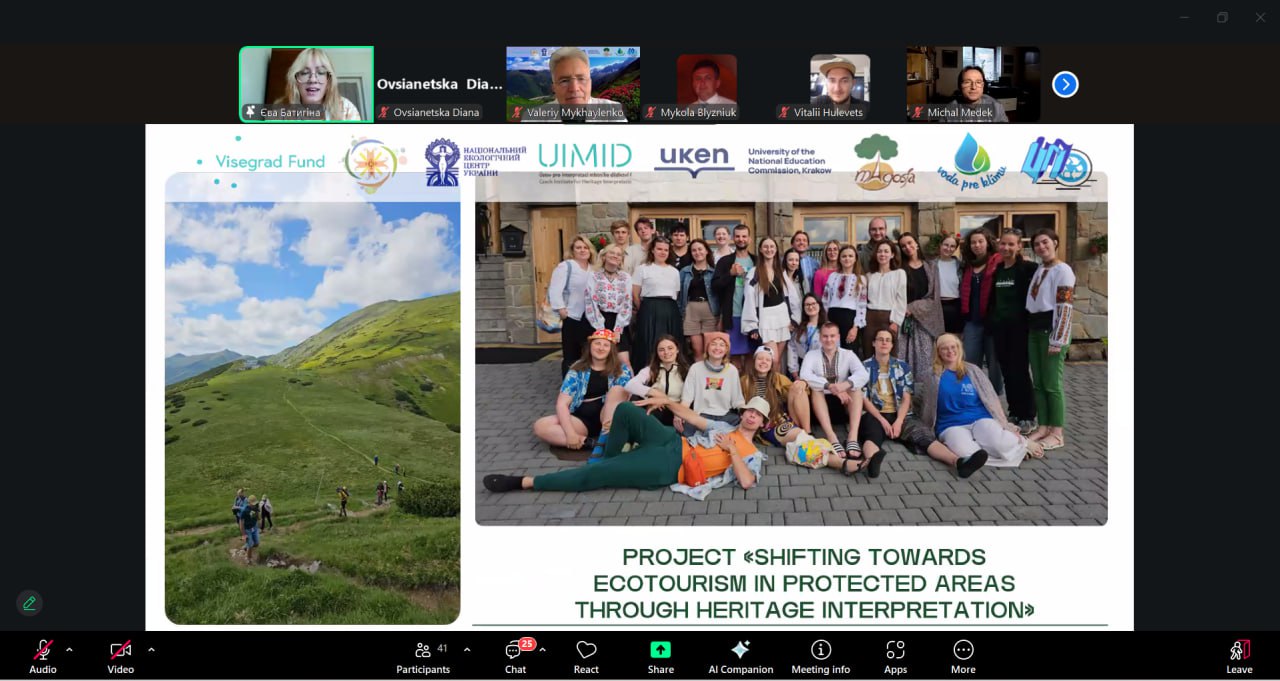The width and height of the screenshot is (1280, 681).
Task: Show next participants with blue arrow
Action: (x=1065, y=85)
